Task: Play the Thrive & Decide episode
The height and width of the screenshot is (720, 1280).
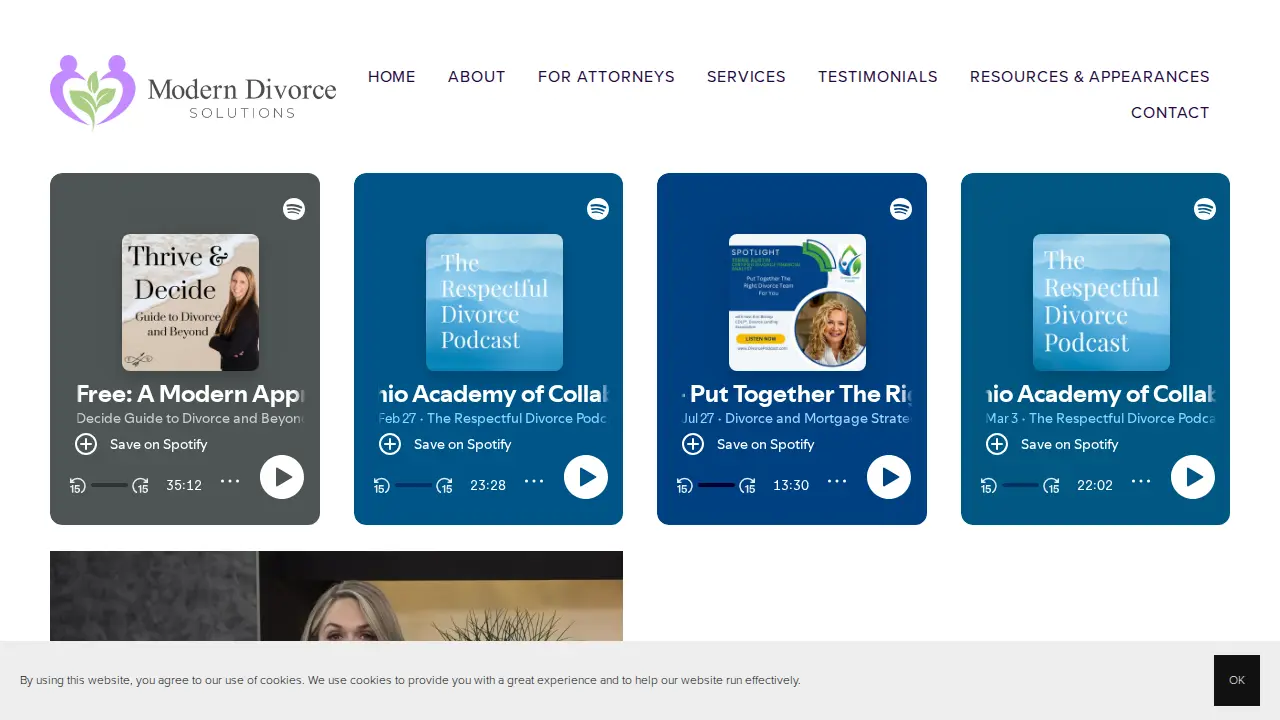Action: 282,477
